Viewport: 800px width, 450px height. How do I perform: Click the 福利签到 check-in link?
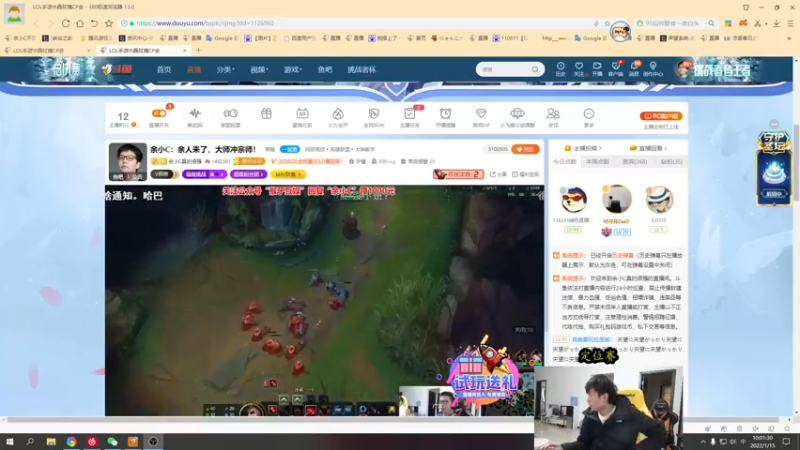pyautogui.click(x=526, y=174)
